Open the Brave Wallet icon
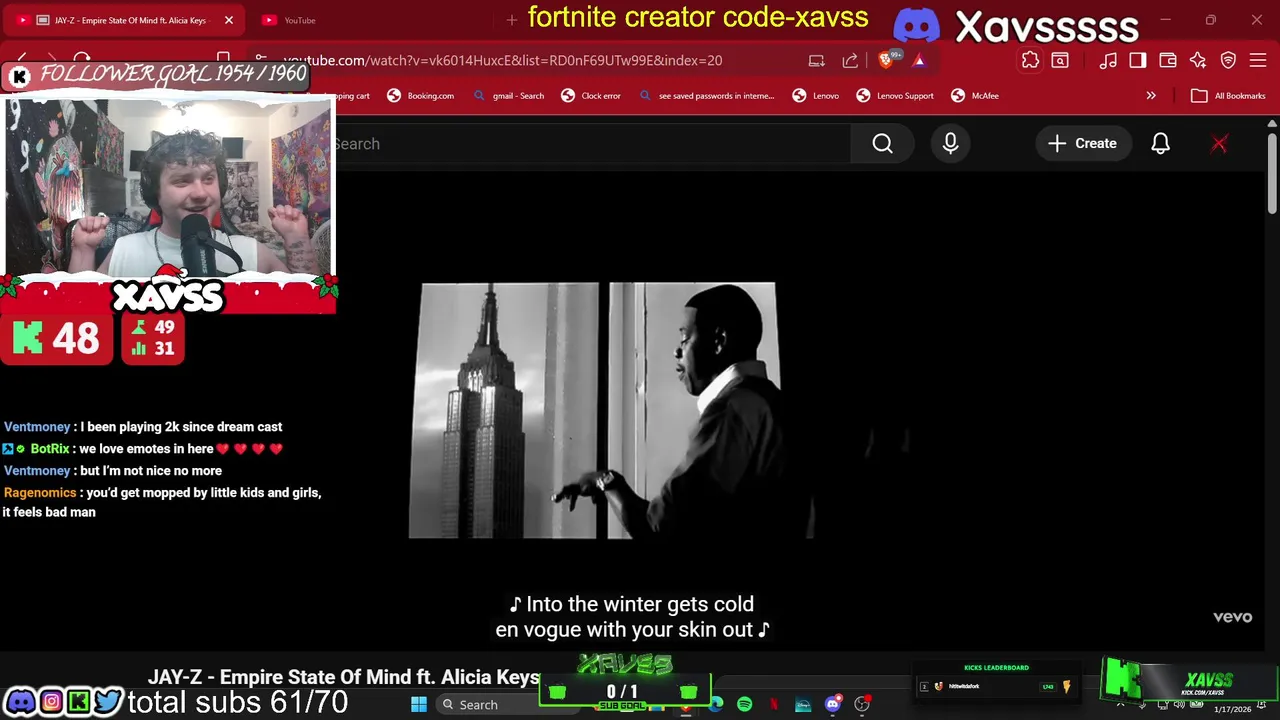The width and height of the screenshot is (1280, 720). tap(1167, 60)
